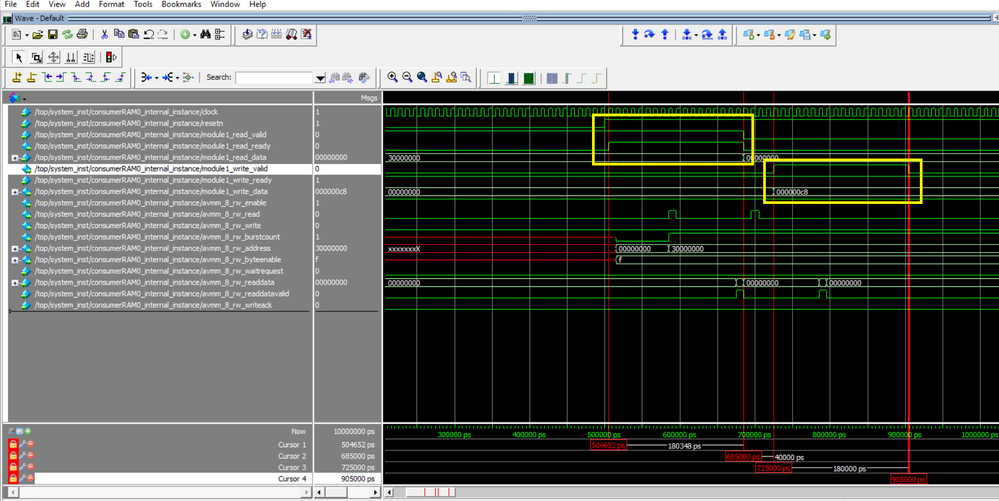Toggle the lock on Cursor 1
The height and width of the screenshot is (501, 999).
(13, 444)
